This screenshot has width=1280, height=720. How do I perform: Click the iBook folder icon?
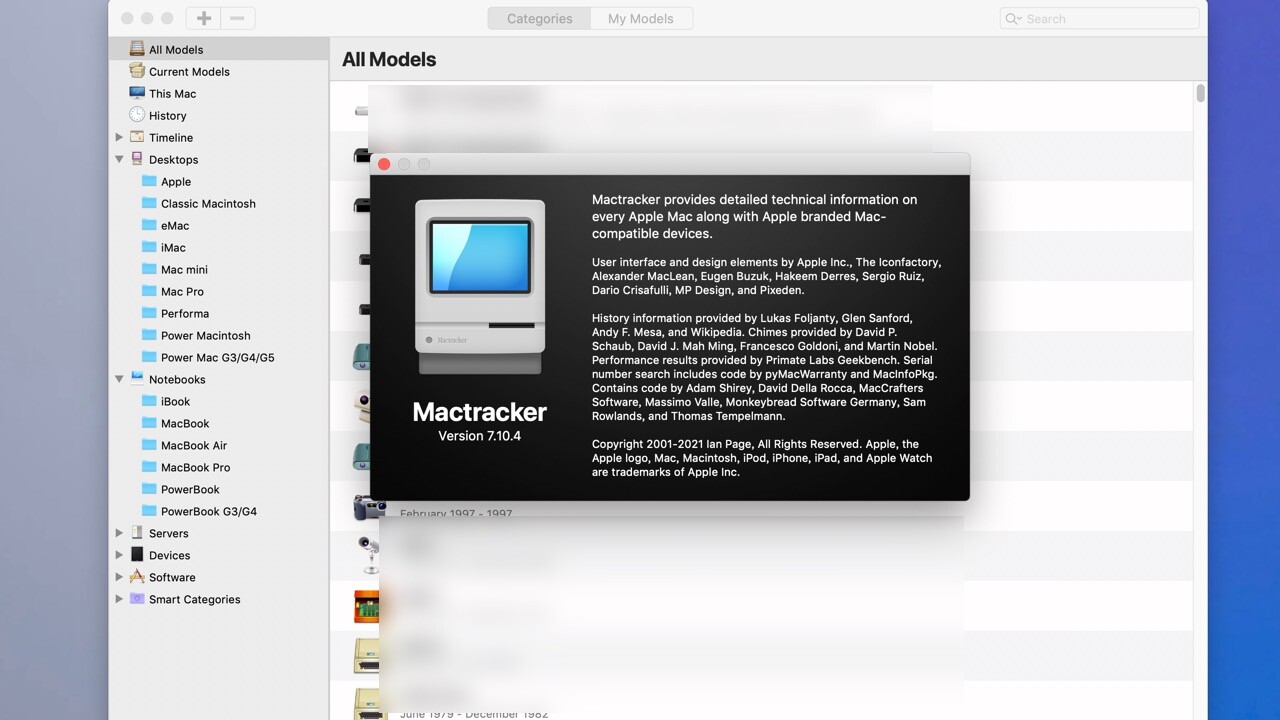click(149, 401)
